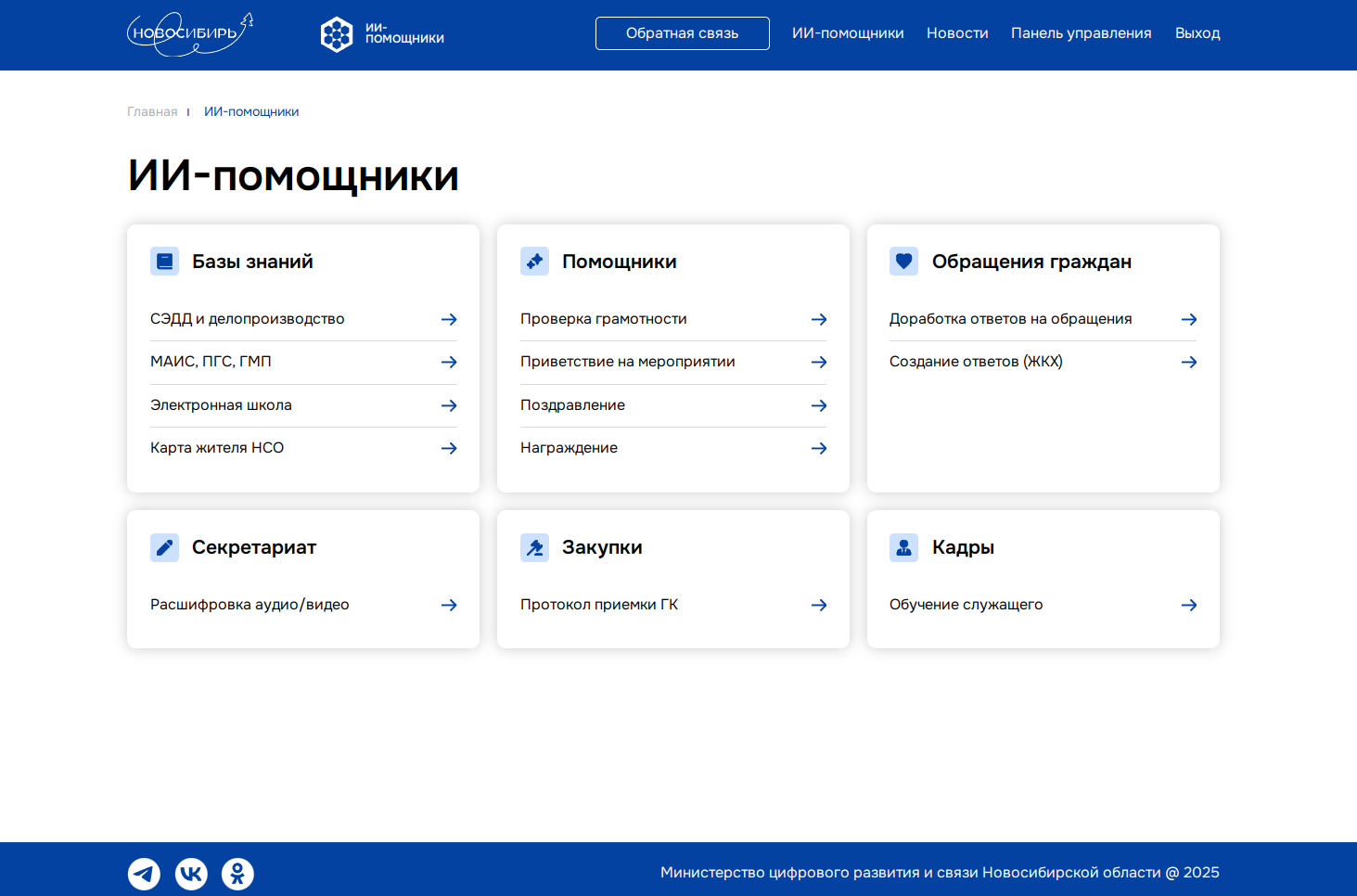The image size is (1357, 896).
Task: Click the arrow for Приветствие на мероприятии
Action: coord(819,362)
